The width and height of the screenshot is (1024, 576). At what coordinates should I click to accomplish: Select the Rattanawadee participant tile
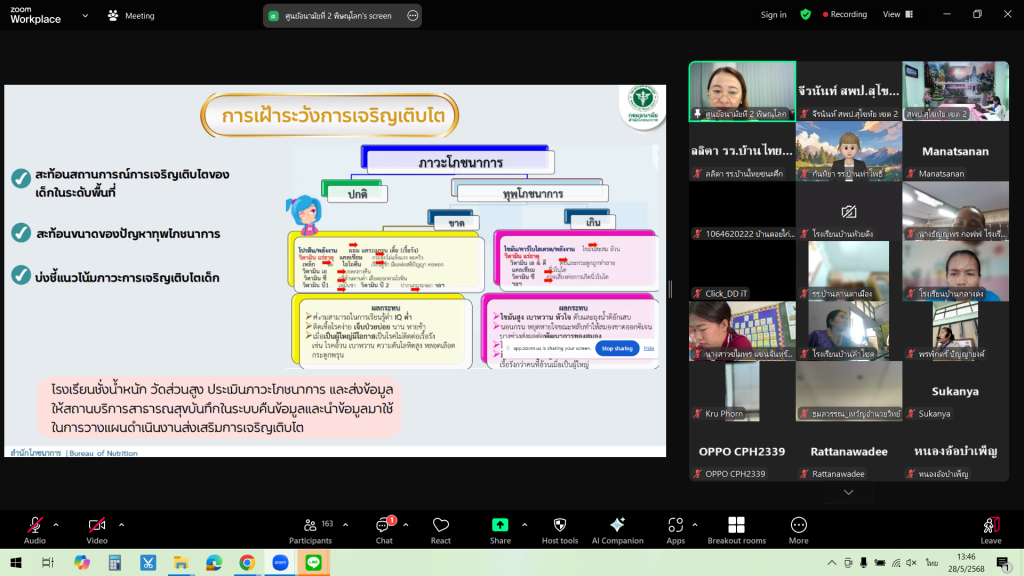[x=848, y=451]
